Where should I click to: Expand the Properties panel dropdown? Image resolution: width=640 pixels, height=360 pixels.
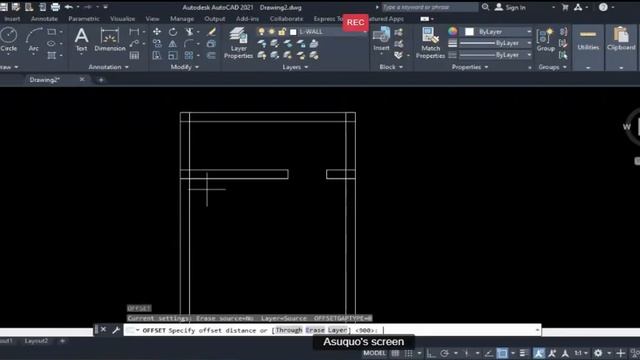(x=470, y=67)
